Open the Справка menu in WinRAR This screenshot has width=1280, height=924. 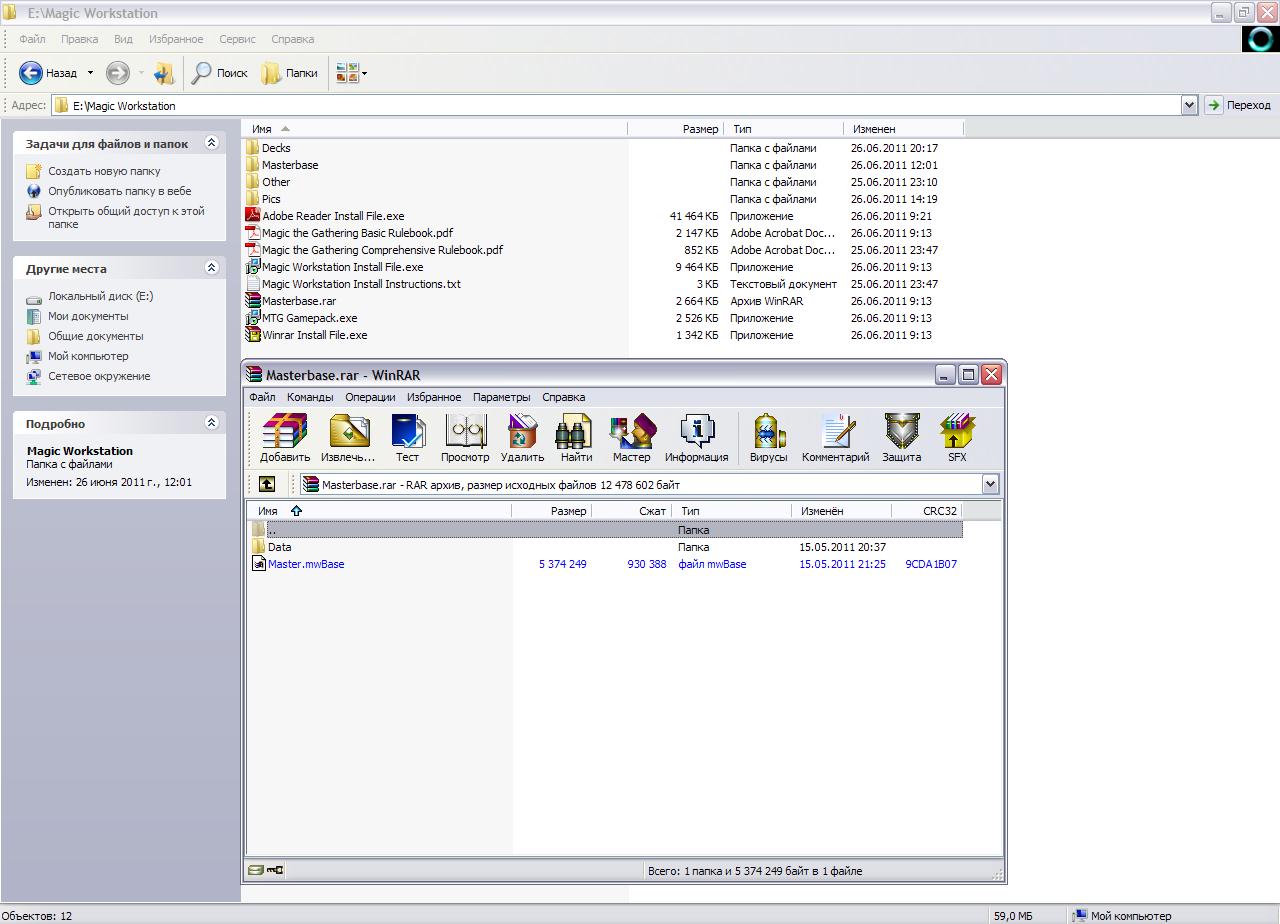click(563, 397)
